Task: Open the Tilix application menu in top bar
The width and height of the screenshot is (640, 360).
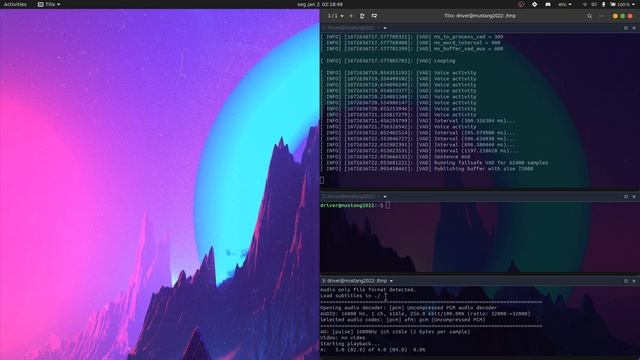Action: pos(49,4)
